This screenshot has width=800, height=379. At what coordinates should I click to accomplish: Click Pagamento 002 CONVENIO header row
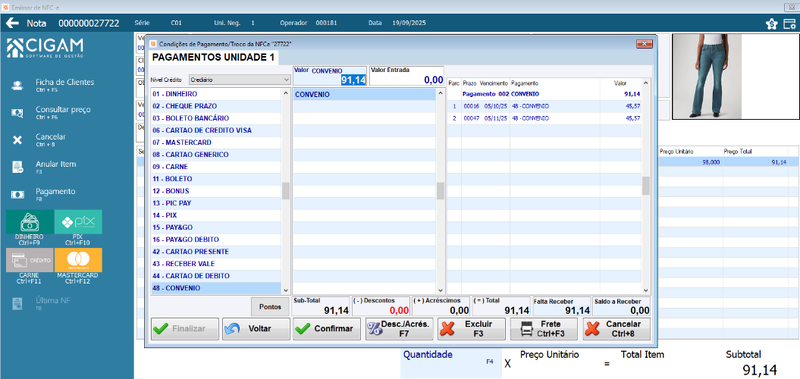[544, 94]
